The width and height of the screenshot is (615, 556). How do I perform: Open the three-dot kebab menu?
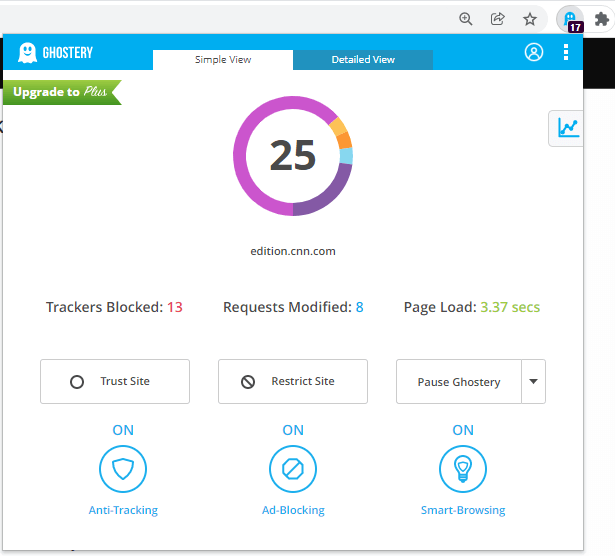(x=566, y=52)
